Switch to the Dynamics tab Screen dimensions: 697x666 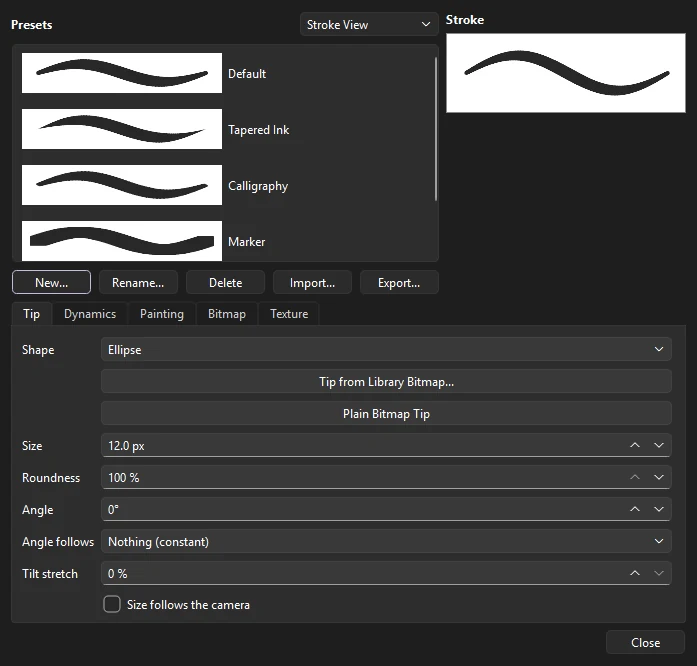click(x=90, y=313)
